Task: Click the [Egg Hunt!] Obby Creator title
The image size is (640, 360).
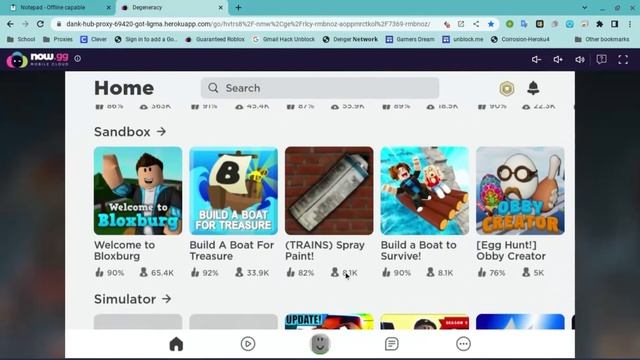Action: pos(511,250)
